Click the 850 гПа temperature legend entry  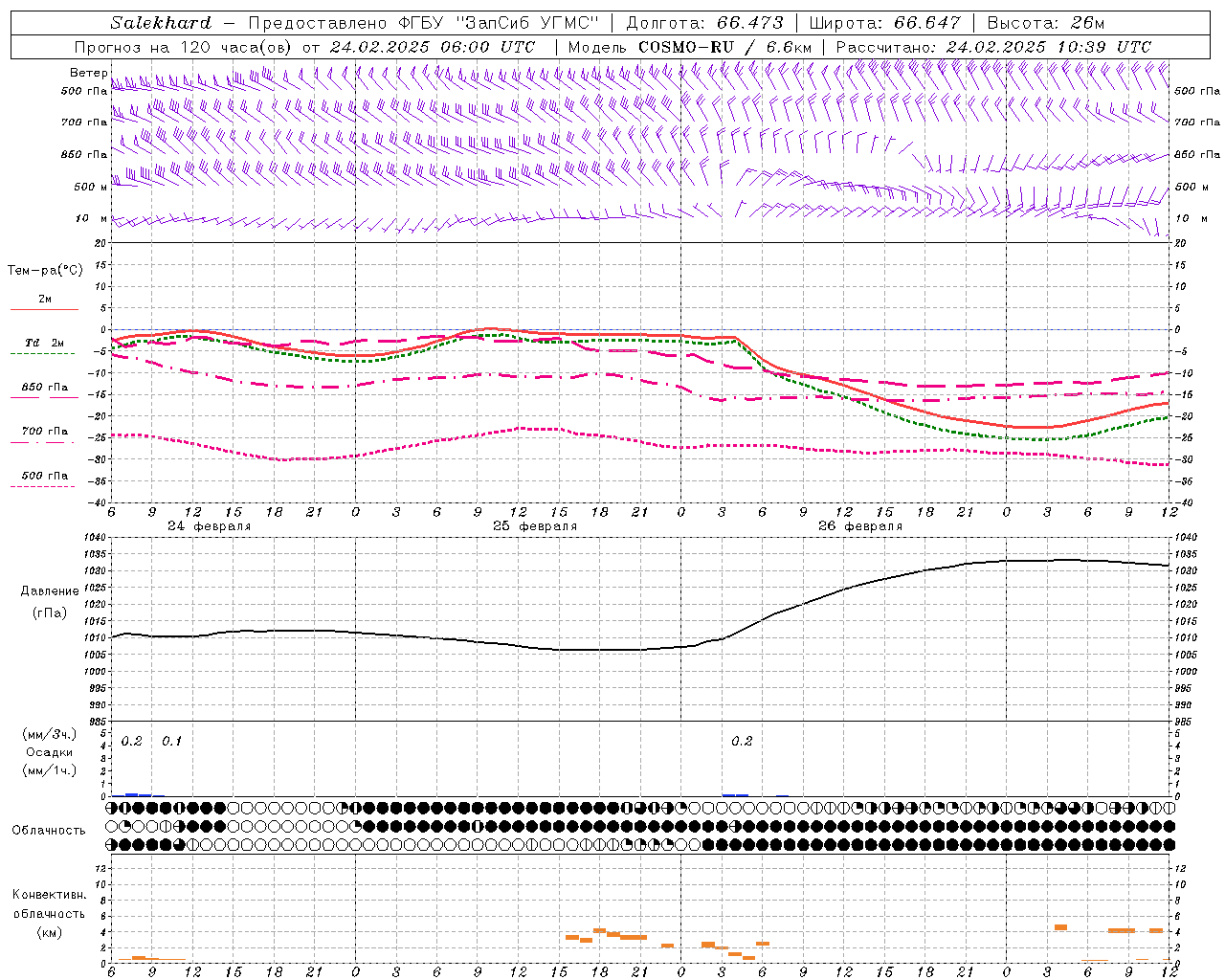coord(45,388)
